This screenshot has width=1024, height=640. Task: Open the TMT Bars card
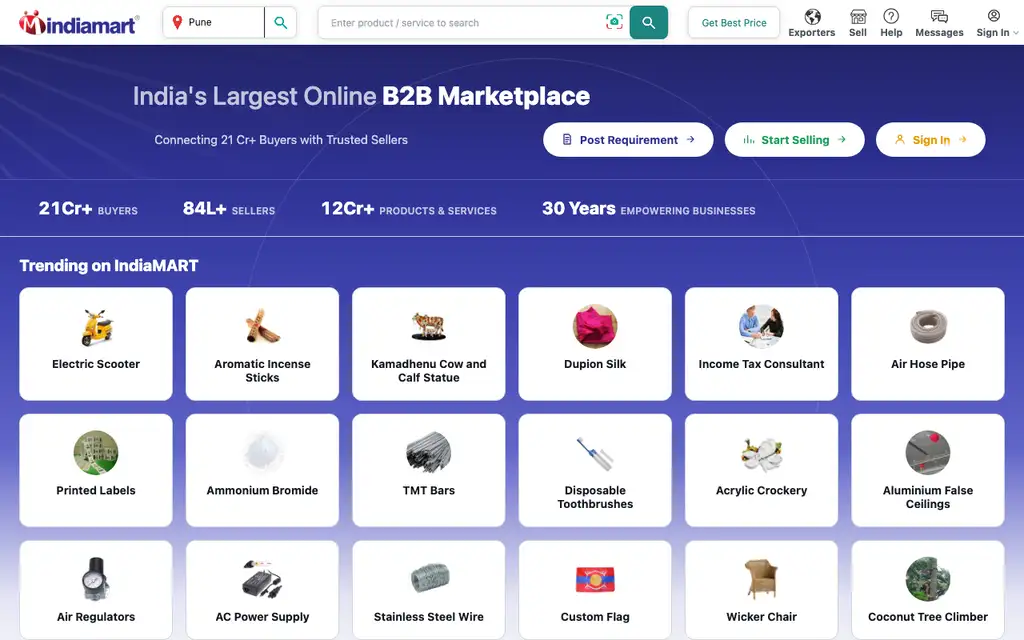click(x=428, y=470)
